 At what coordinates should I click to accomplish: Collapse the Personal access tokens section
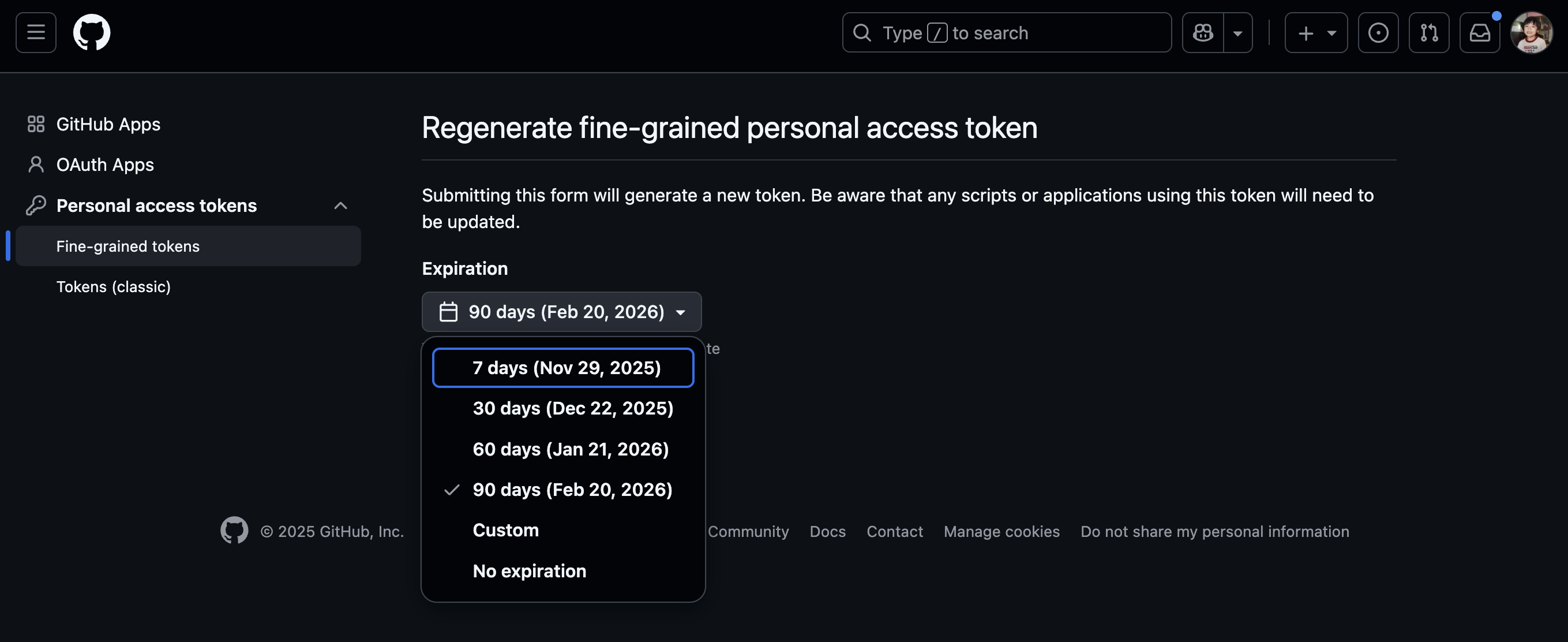click(340, 206)
